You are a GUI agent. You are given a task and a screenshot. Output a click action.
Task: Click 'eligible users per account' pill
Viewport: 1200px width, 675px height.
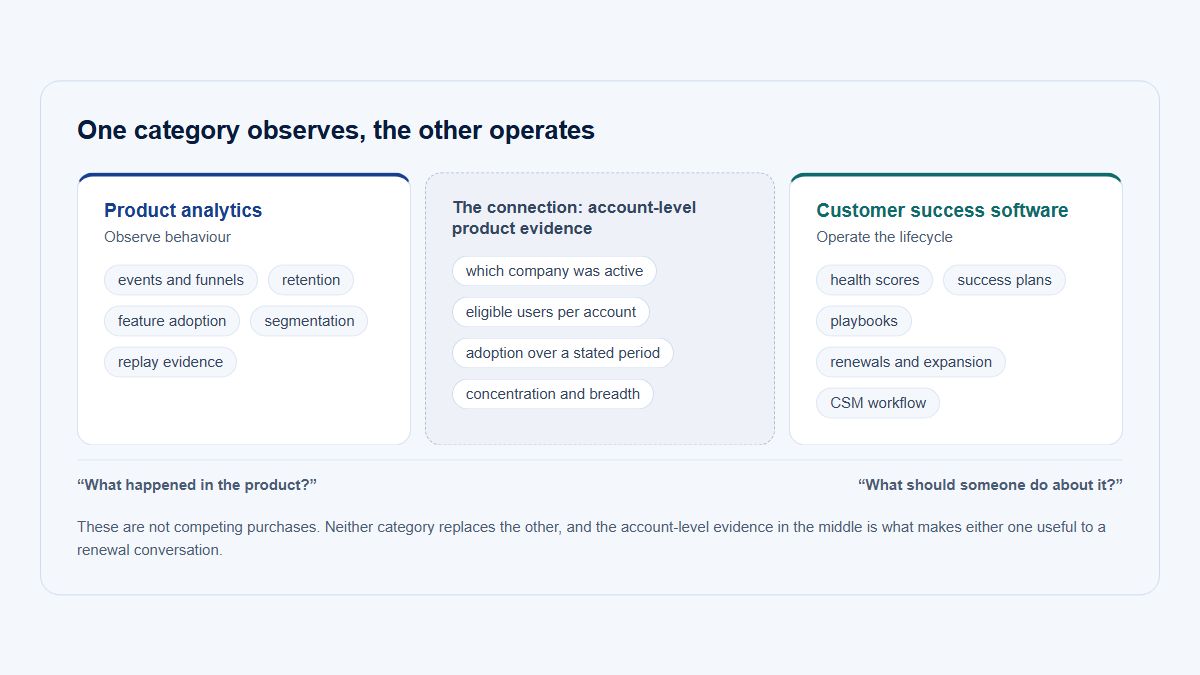[x=551, y=312]
